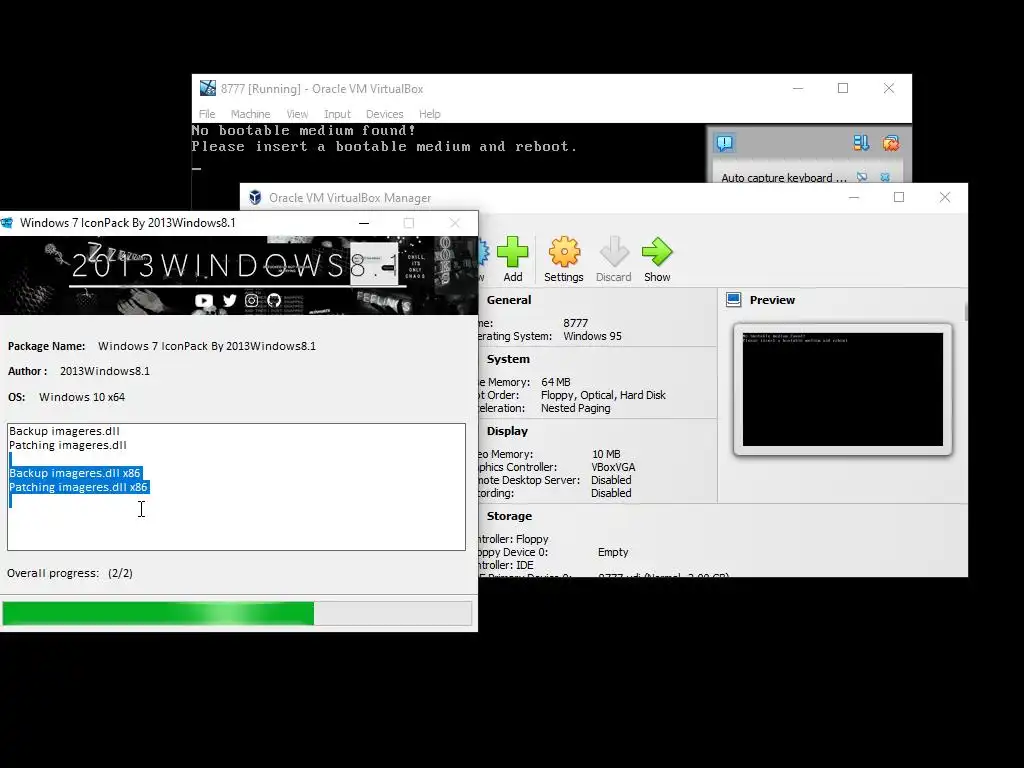Click the details pane vertical scrollbar in Manager
This screenshot has width=1024, height=768.
pos(965,312)
